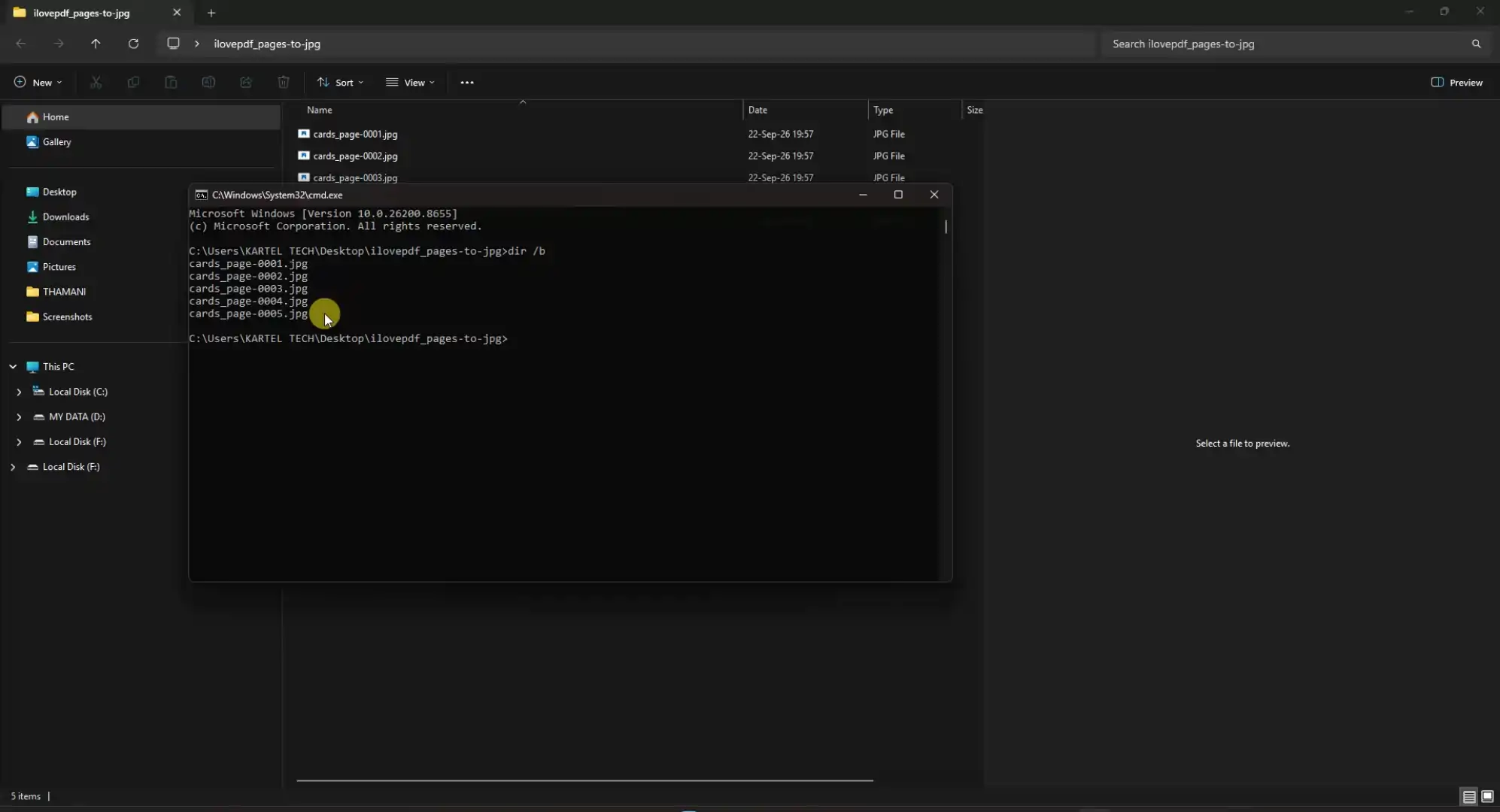
Task: Click the Explorer horizontal scrollbar
Action: (x=585, y=780)
